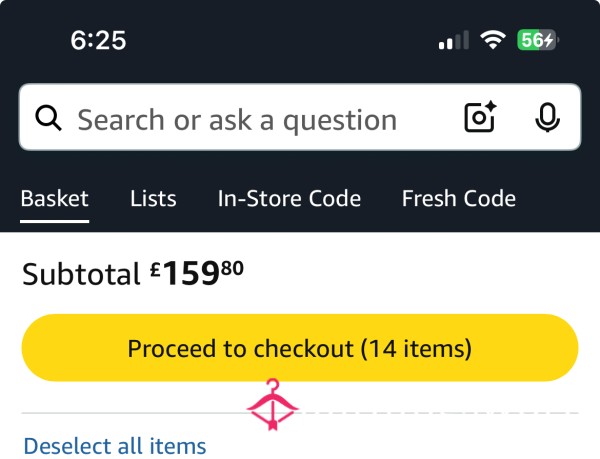Select the Basket tab
Viewport: 600px width, 459px height.
[55, 199]
